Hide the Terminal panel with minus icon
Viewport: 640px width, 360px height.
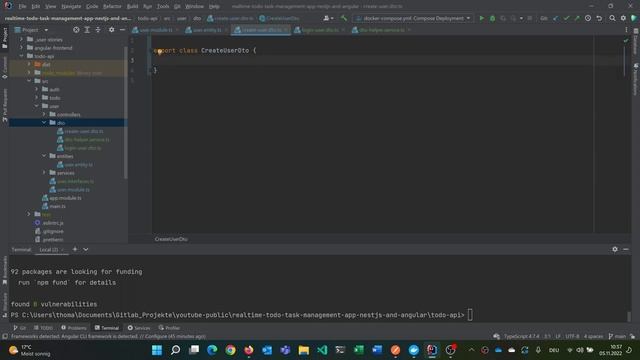click(626, 249)
